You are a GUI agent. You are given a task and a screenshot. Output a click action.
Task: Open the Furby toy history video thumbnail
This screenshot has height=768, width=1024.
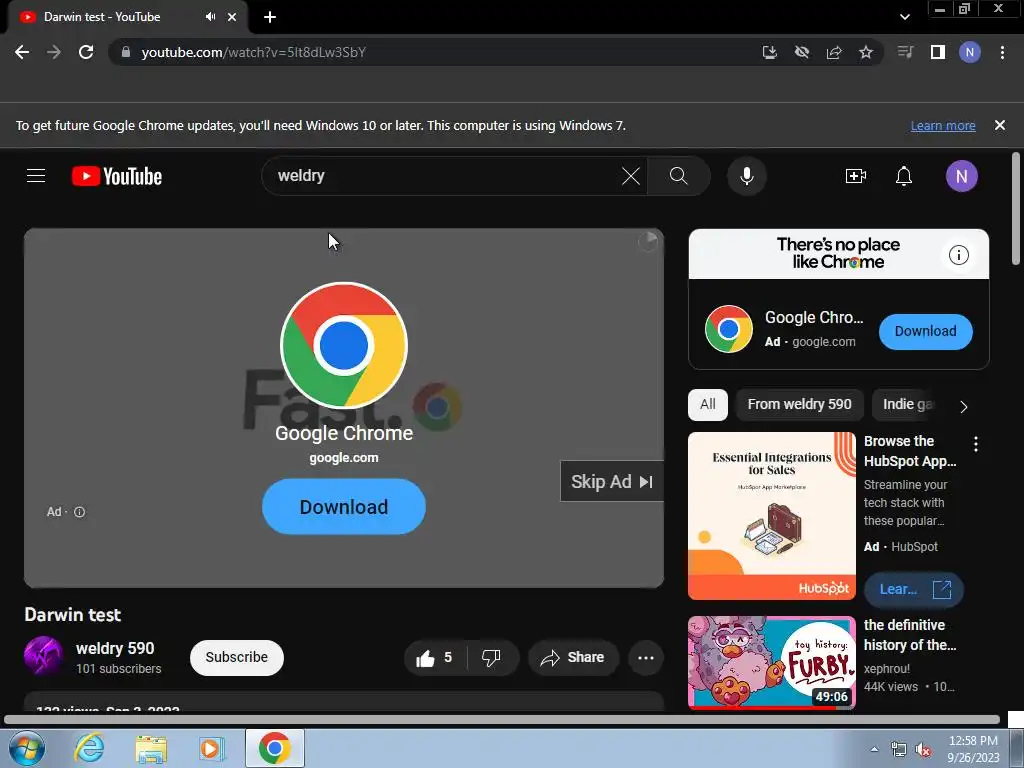tap(772, 663)
